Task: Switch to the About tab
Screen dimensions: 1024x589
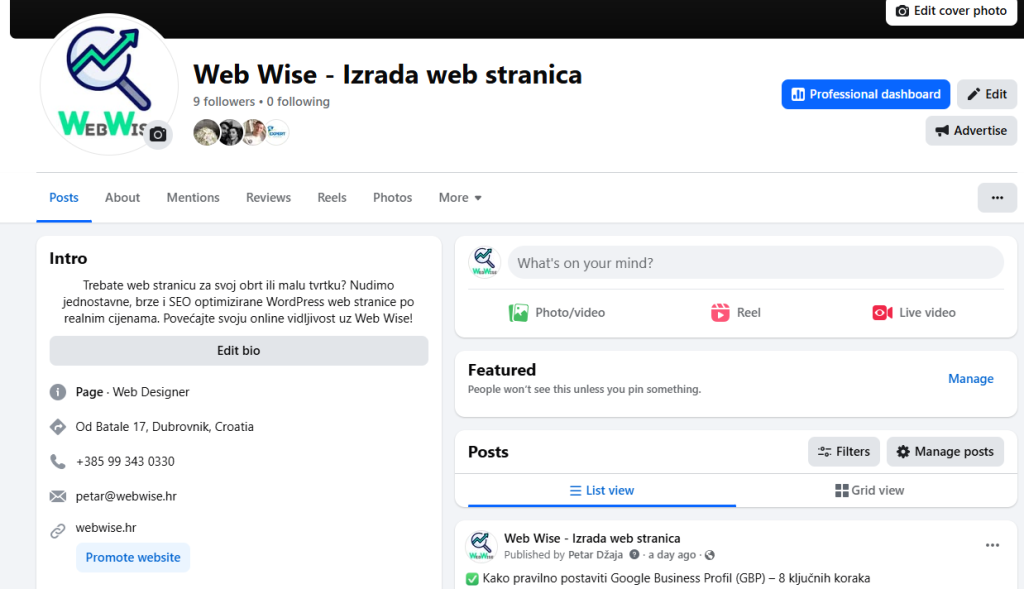Action: click(122, 197)
